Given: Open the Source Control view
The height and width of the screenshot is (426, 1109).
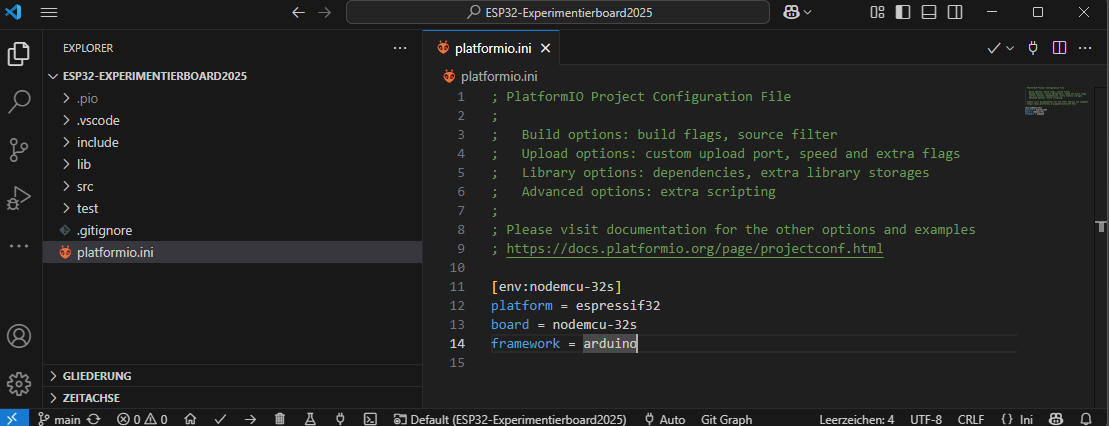Looking at the screenshot, I should (19, 150).
